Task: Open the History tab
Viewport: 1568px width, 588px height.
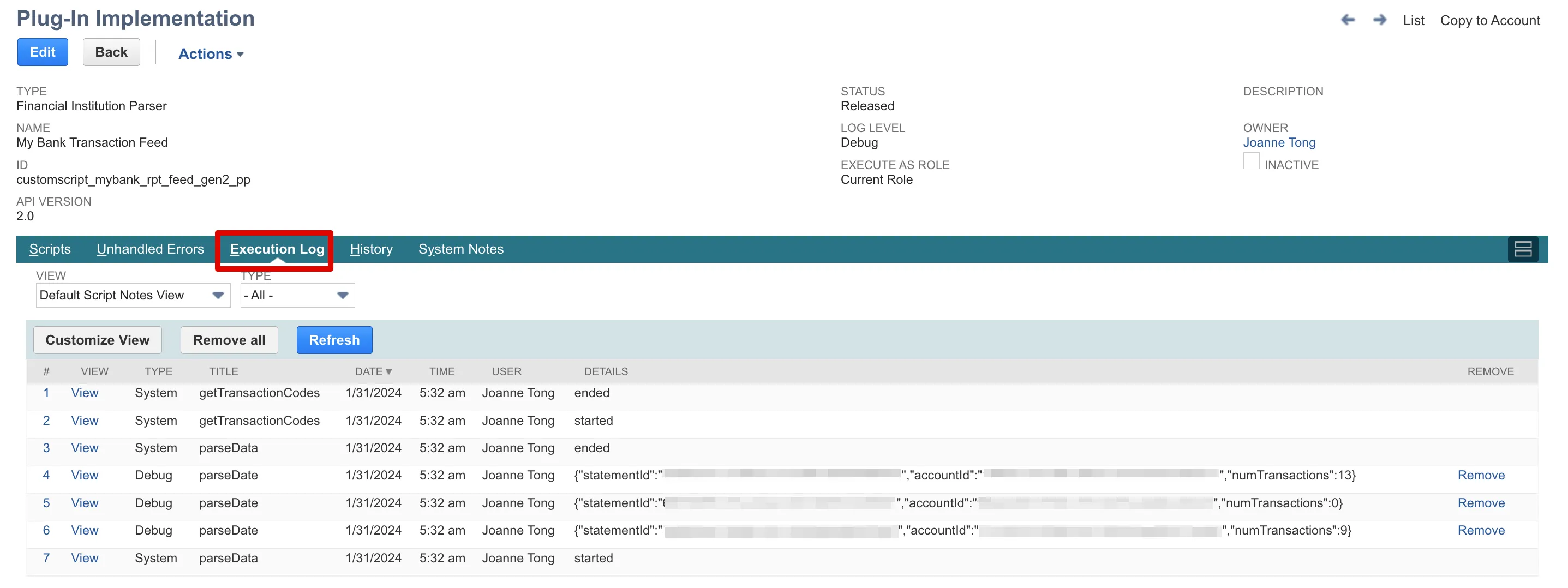Action: (372, 249)
